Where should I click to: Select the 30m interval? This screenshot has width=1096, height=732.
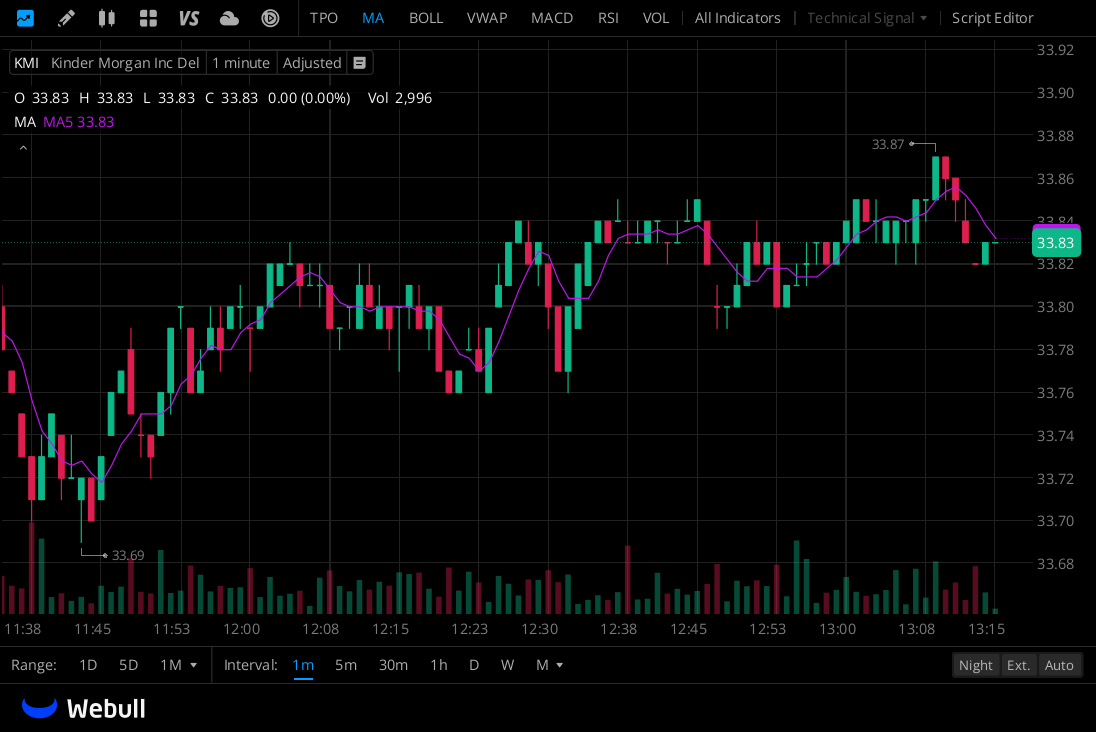(x=394, y=665)
